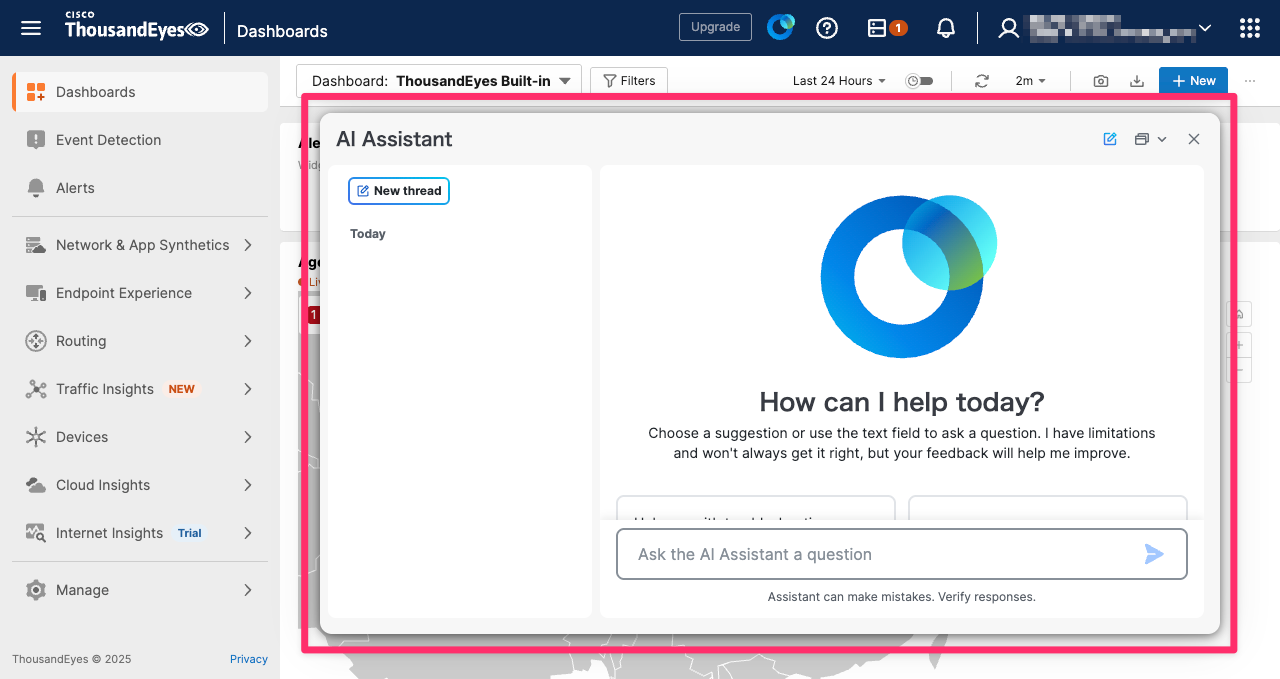
Task: Click the New thread button
Action: click(399, 191)
